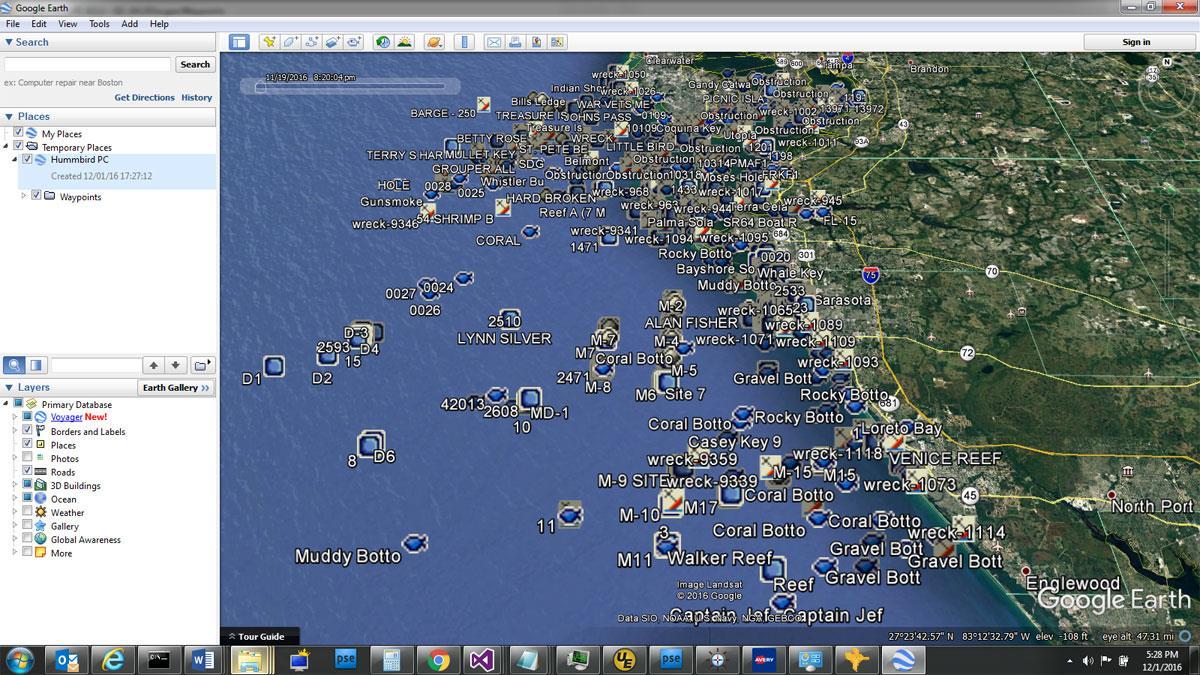Show sunlight across the landscape
Screen dimensions: 1200x675
coord(404,42)
